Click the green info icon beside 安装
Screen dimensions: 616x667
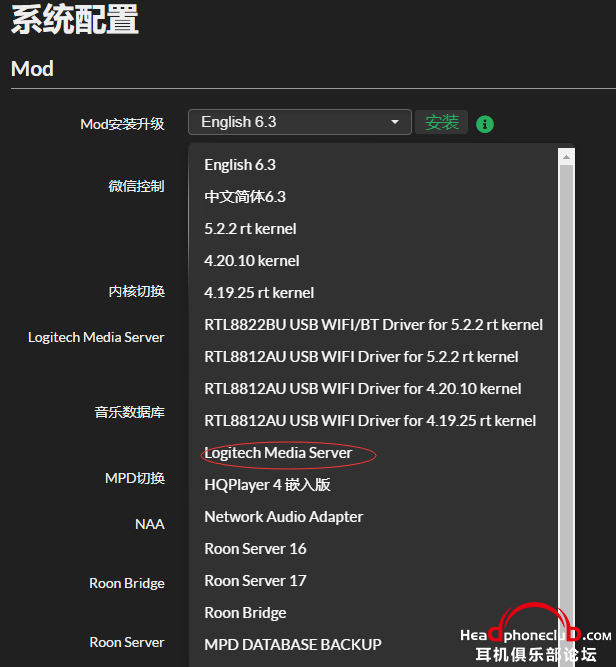pyautogui.click(x=485, y=124)
